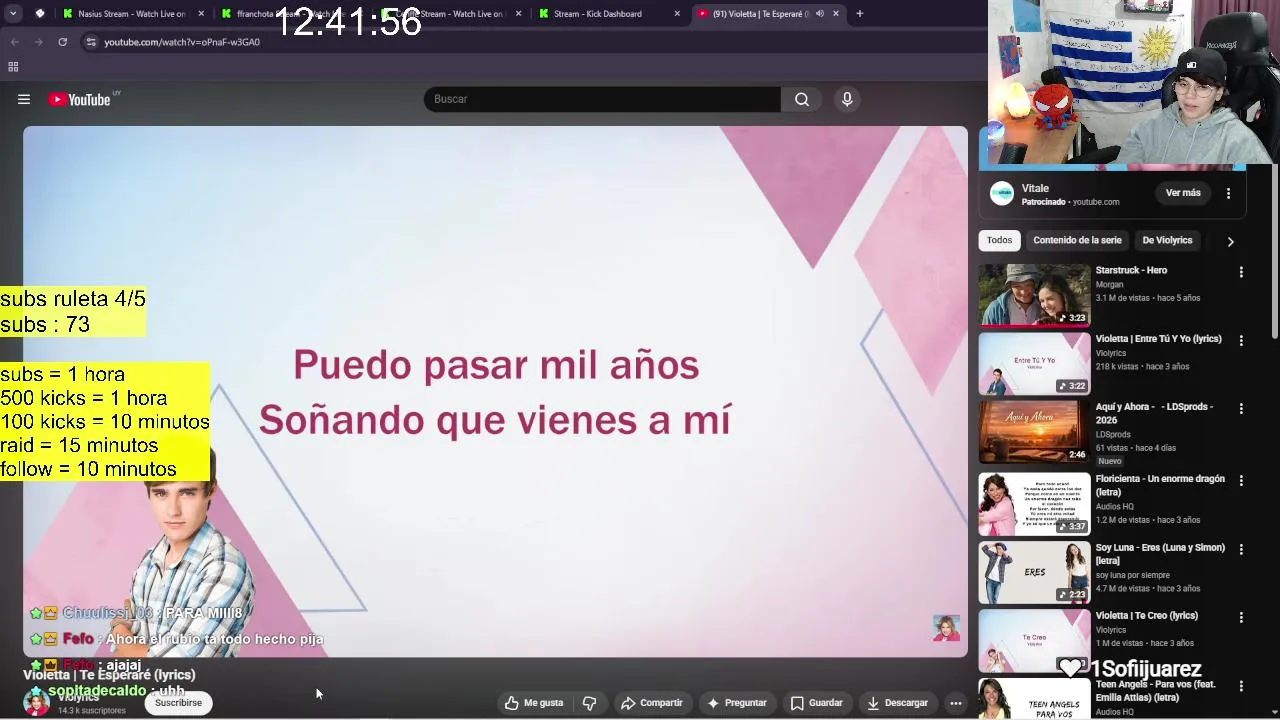The width and height of the screenshot is (1280, 720).
Task: Open options for Starstruck - Hero
Action: coord(1241,272)
